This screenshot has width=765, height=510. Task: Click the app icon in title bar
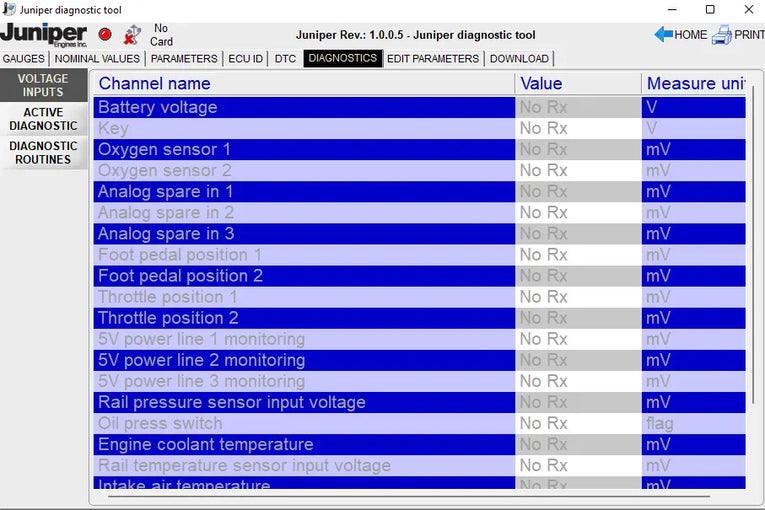tap(9, 9)
